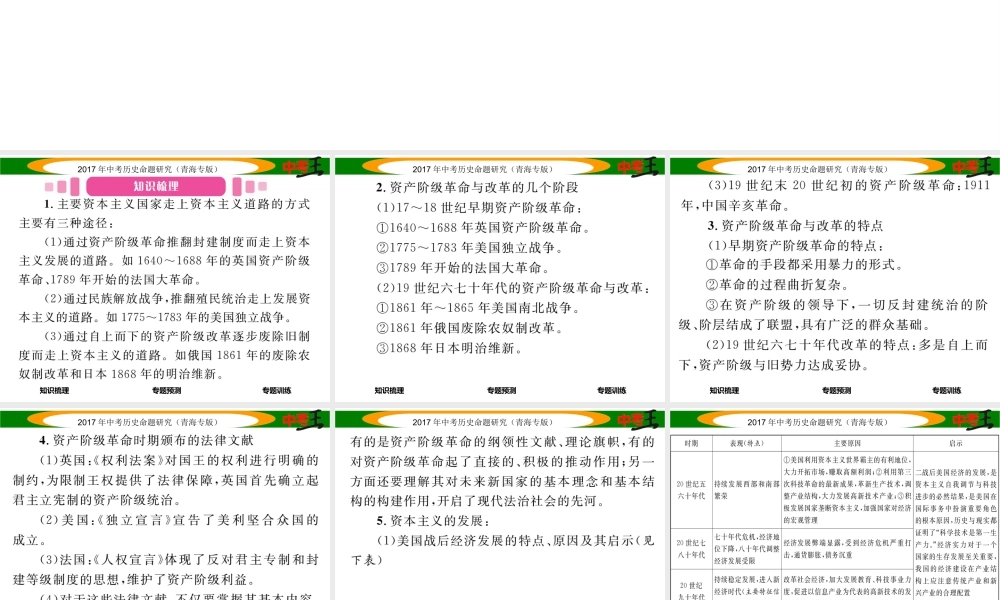Click the 中考王 logo on the table slide
Image resolution: width=1000 pixels, height=600 pixels.
[x=973, y=420]
